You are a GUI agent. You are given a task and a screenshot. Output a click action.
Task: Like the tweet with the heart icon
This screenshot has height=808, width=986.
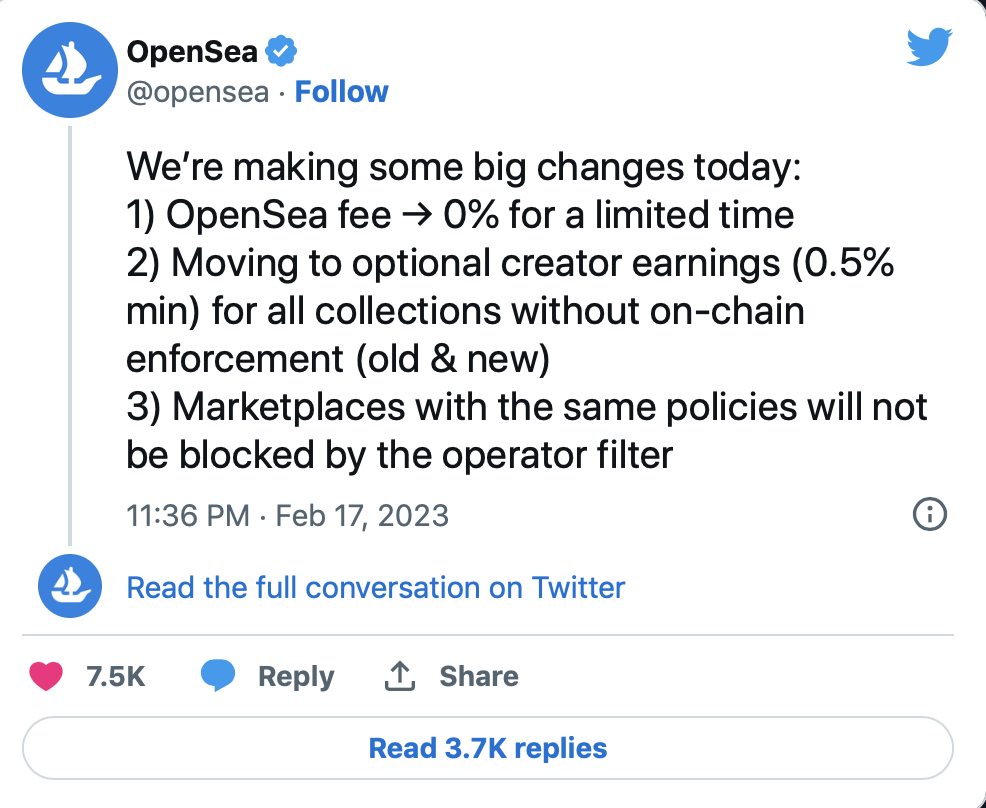point(46,676)
